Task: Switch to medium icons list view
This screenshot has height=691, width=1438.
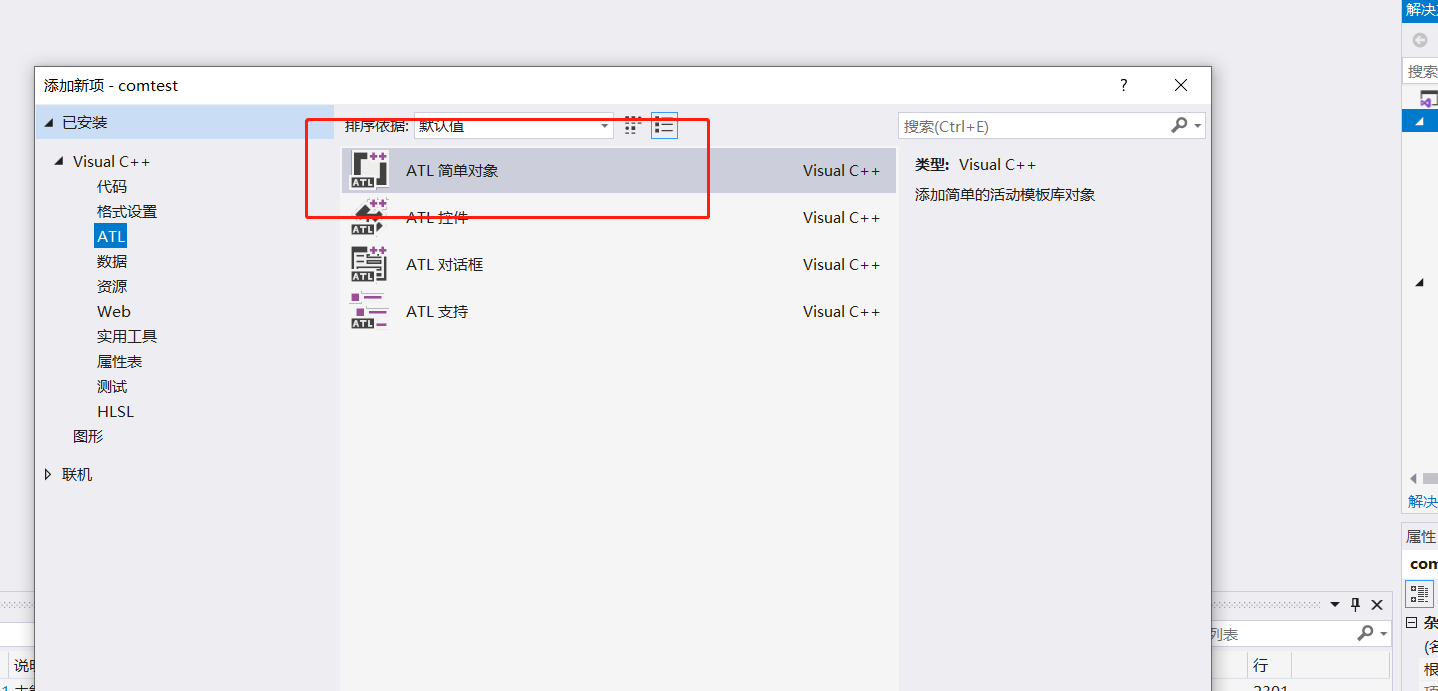Action: pyautogui.click(x=664, y=126)
